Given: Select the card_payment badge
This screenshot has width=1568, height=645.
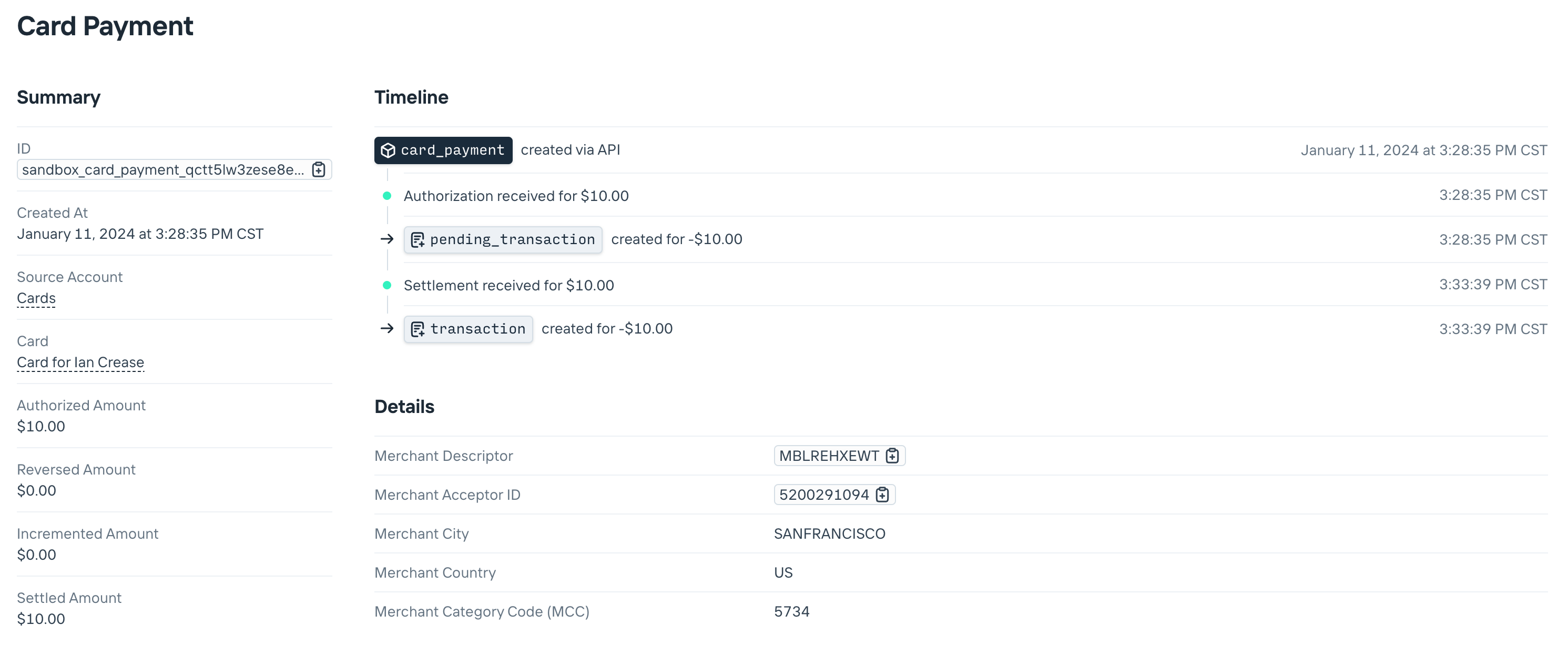Looking at the screenshot, I should (x=443, y=150).
